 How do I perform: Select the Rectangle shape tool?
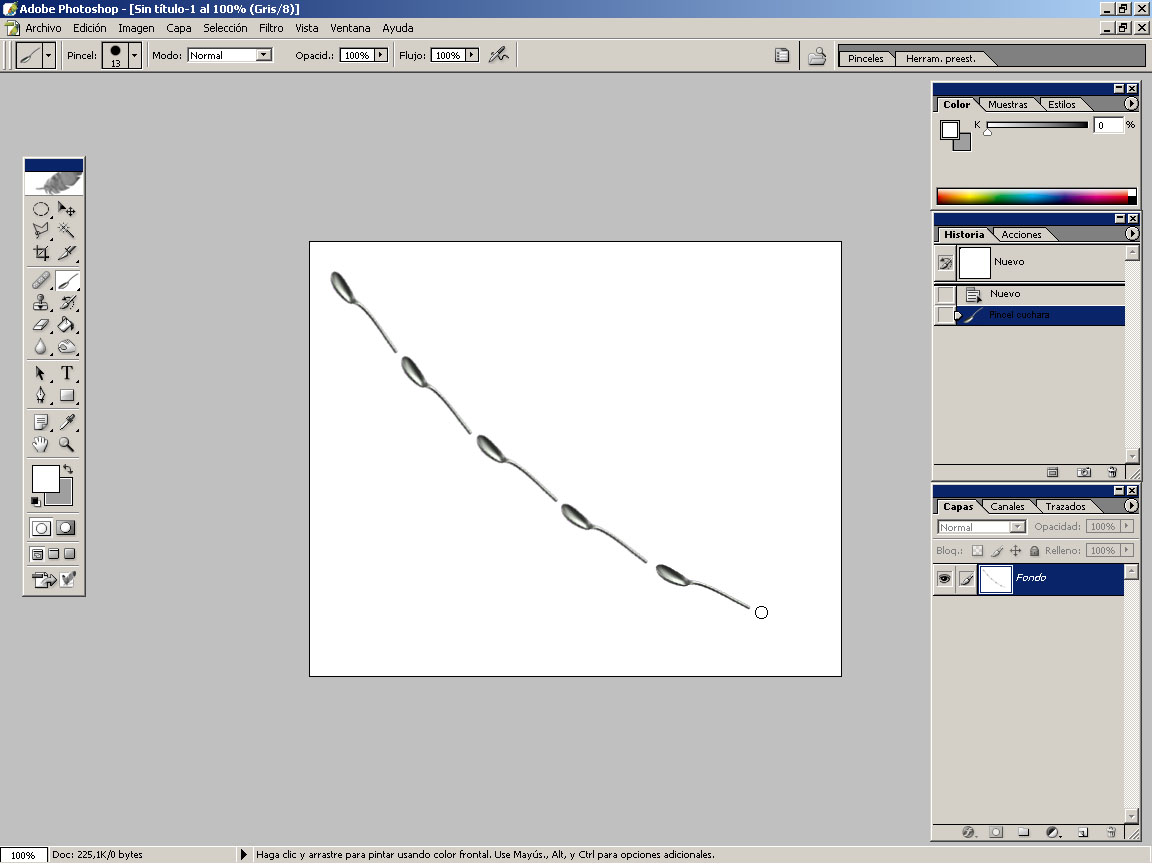point(67,395)
